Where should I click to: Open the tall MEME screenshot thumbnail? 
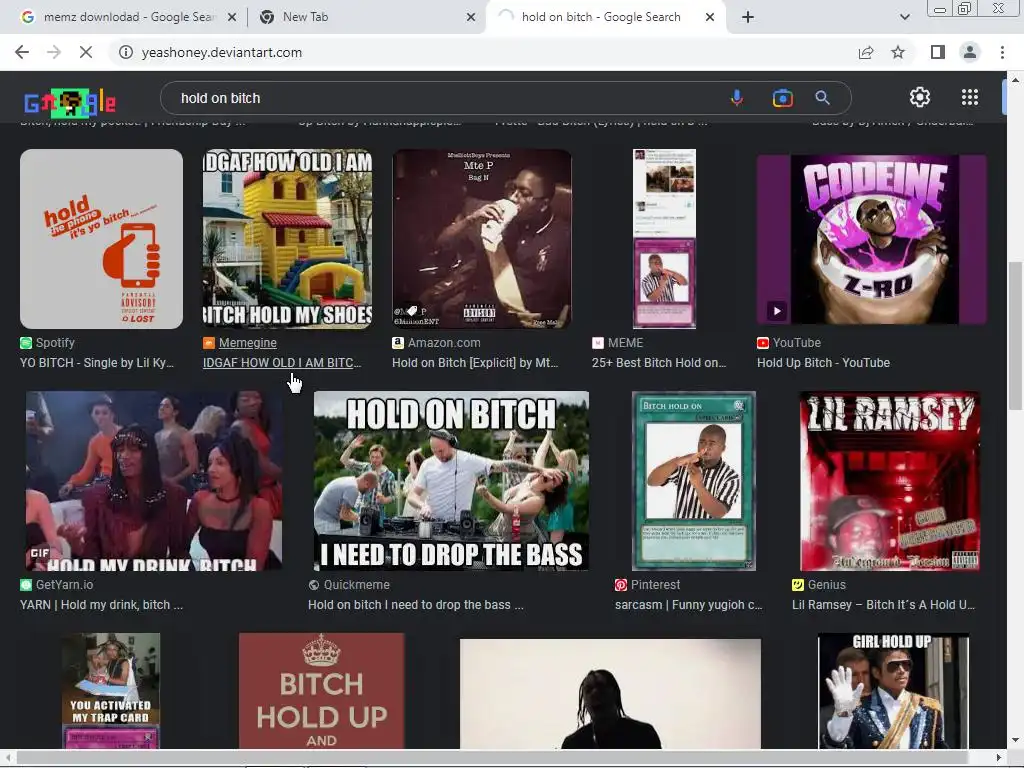point(664,238)
